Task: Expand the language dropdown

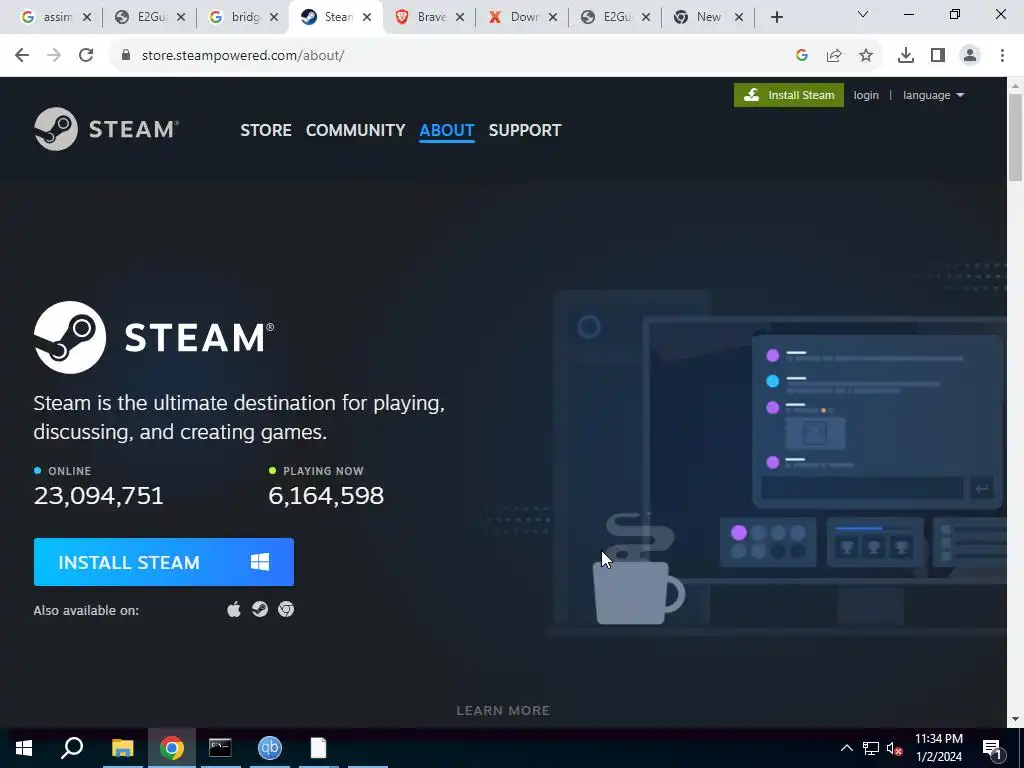Action: pos(933,95)
